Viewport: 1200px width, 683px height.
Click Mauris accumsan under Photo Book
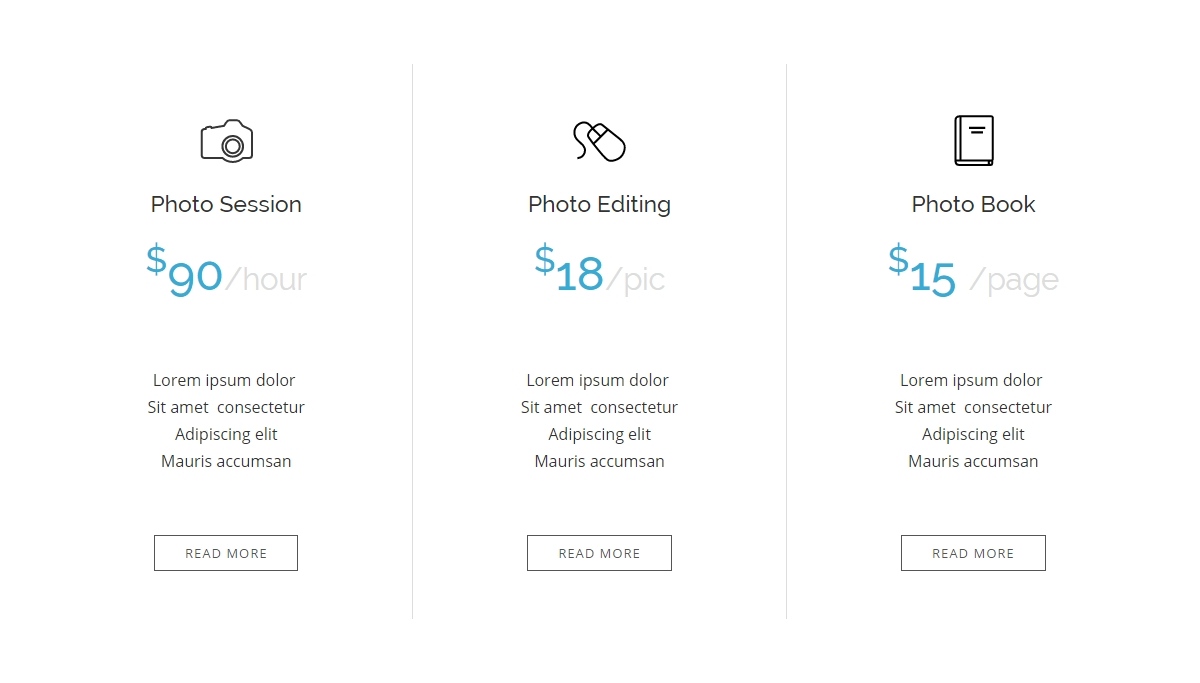point(973,461)
